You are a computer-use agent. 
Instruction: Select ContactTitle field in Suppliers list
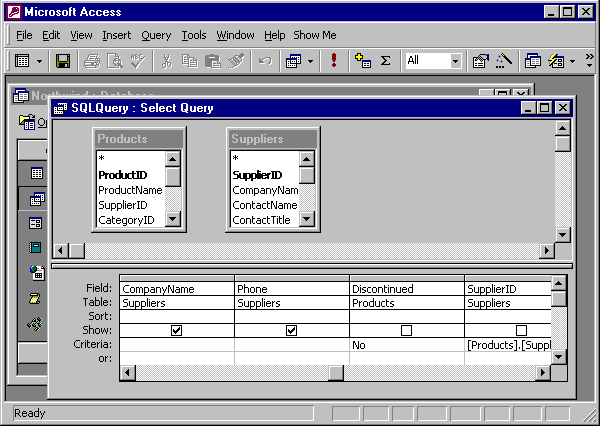pyautogui.click(x=261, y=220)
